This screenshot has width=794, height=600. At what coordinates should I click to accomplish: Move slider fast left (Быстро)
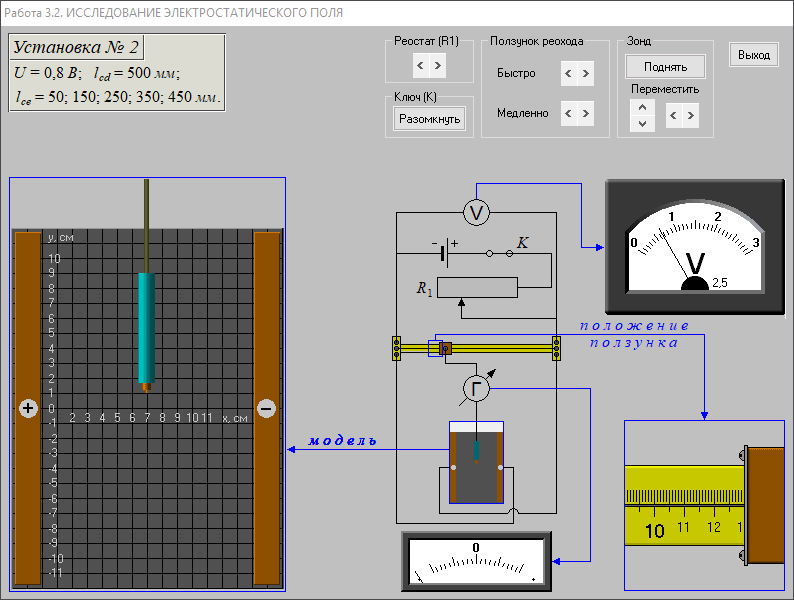[x=568, y=74]
